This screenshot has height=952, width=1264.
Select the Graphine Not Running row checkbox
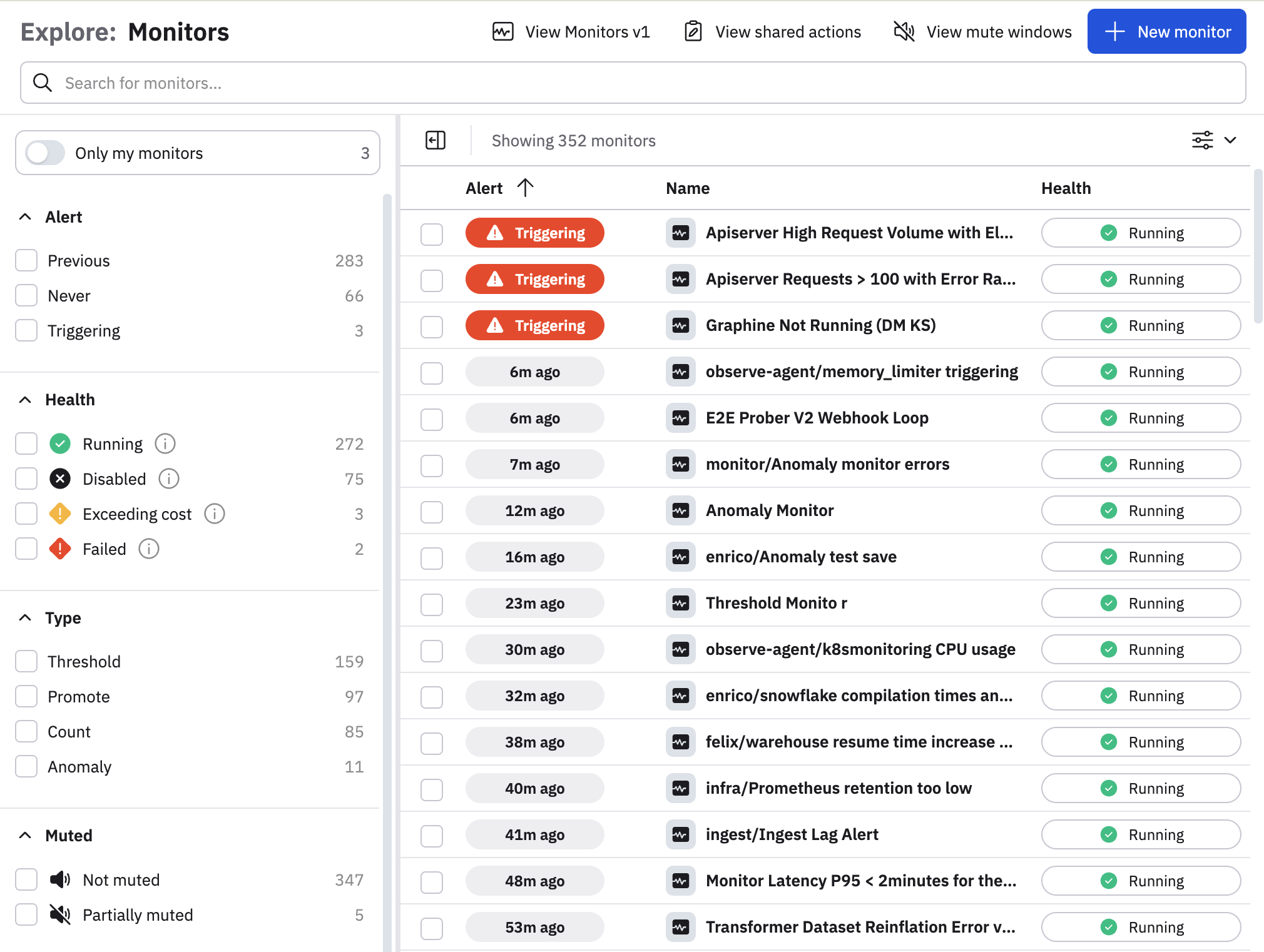(431, 326)
